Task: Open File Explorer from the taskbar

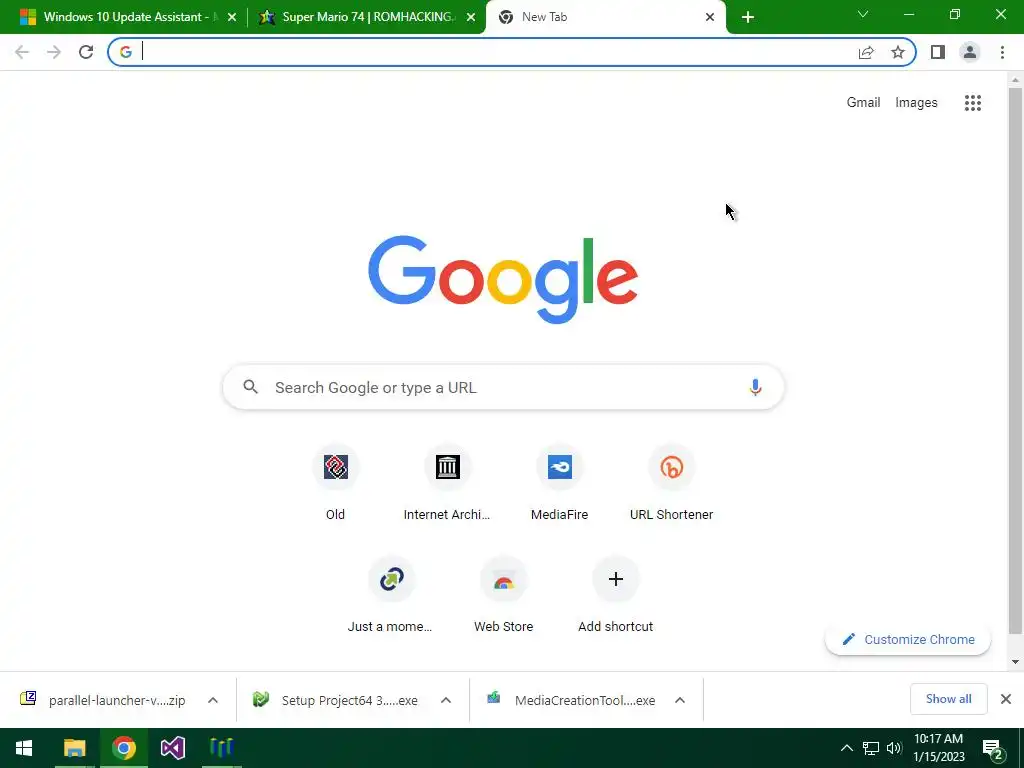Action: 74,748
